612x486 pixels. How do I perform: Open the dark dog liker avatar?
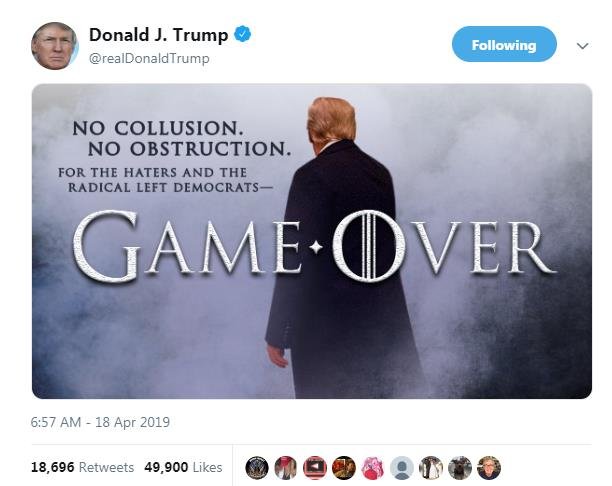(x=460, y=468)
